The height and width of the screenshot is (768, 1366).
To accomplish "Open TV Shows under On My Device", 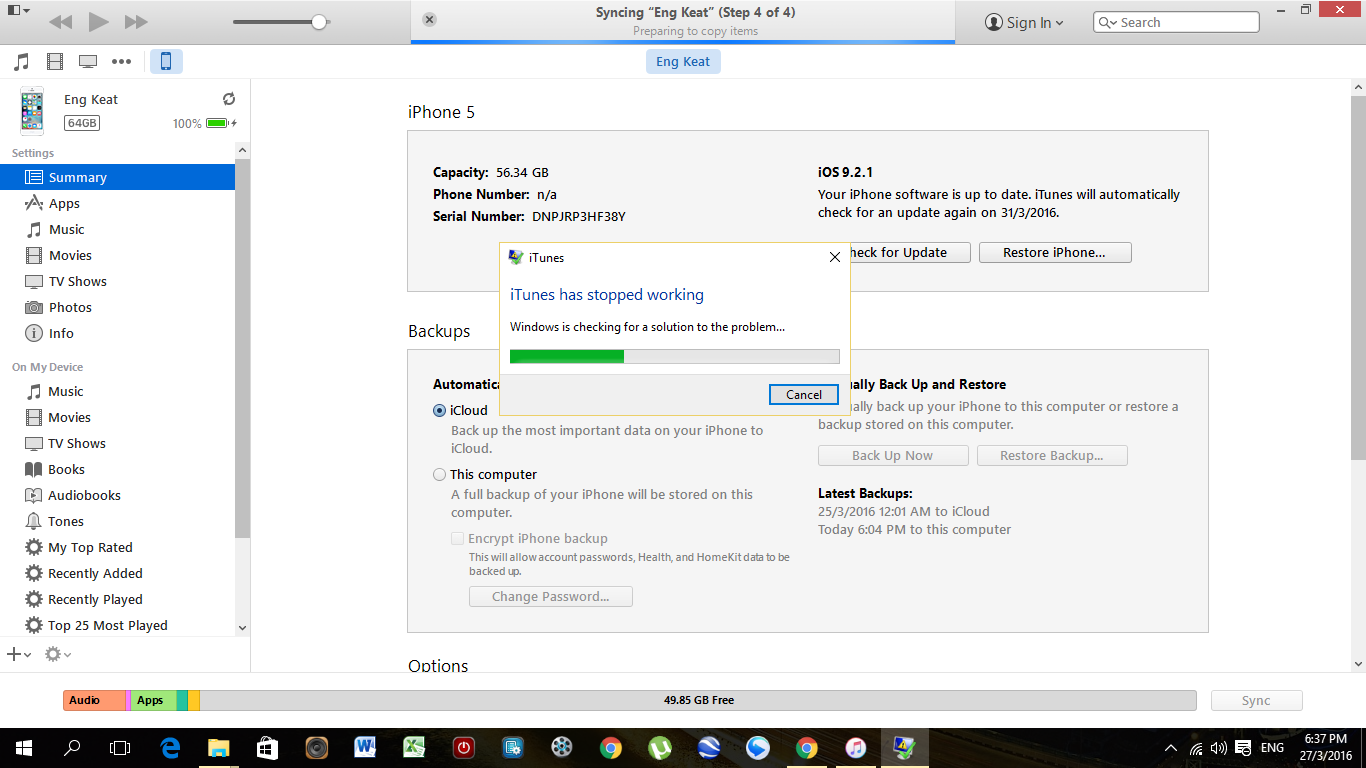I will coord(118,443).
